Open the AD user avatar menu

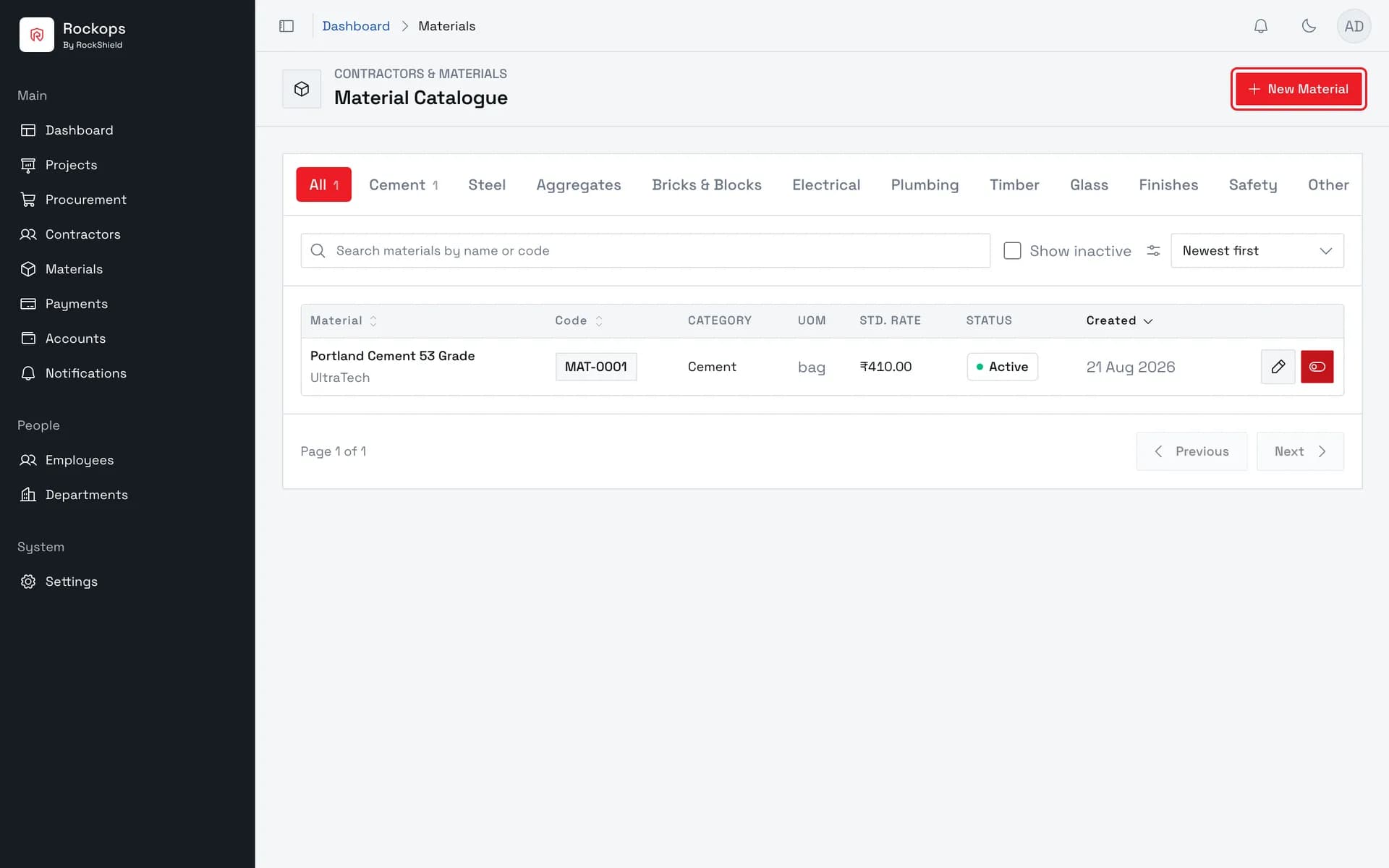pyautogui.click(x=1354, y=26)
